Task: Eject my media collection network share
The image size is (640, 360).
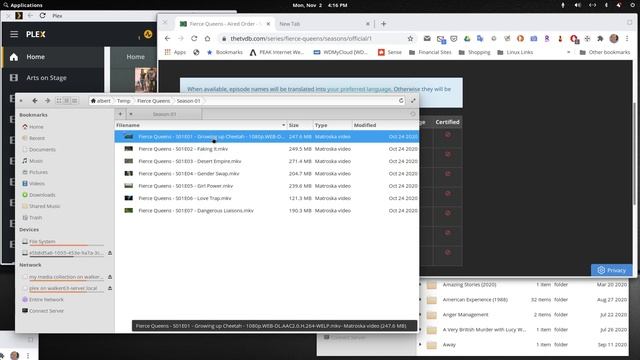Action: (x=110, y=277)
